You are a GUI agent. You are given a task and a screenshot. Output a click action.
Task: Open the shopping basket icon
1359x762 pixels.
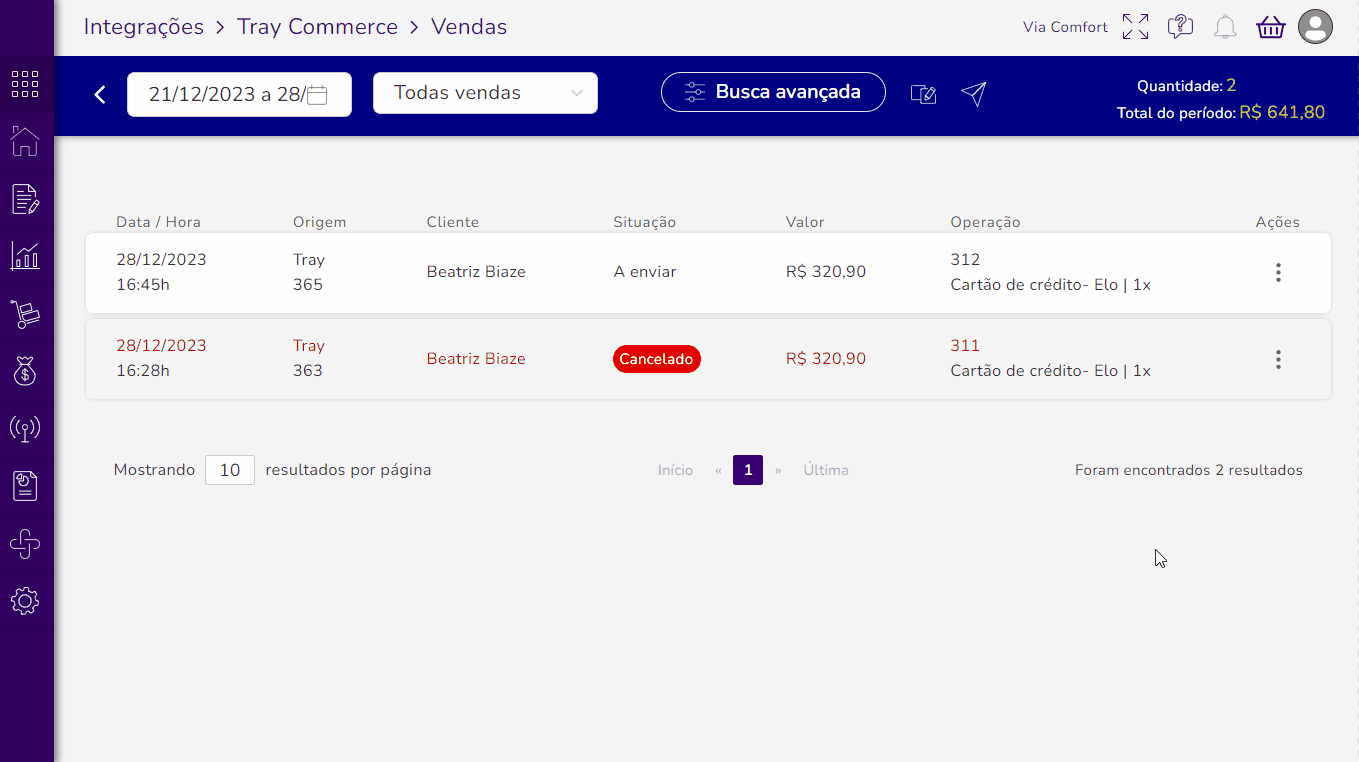coord(1270,27)
